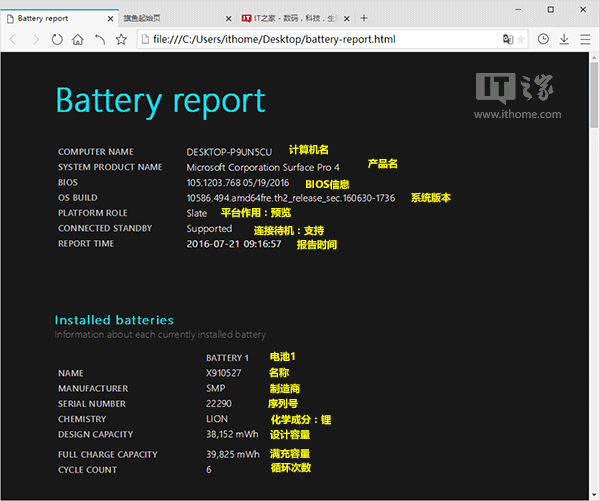
Task: Click battery name X910527
Action: (223, 373)
